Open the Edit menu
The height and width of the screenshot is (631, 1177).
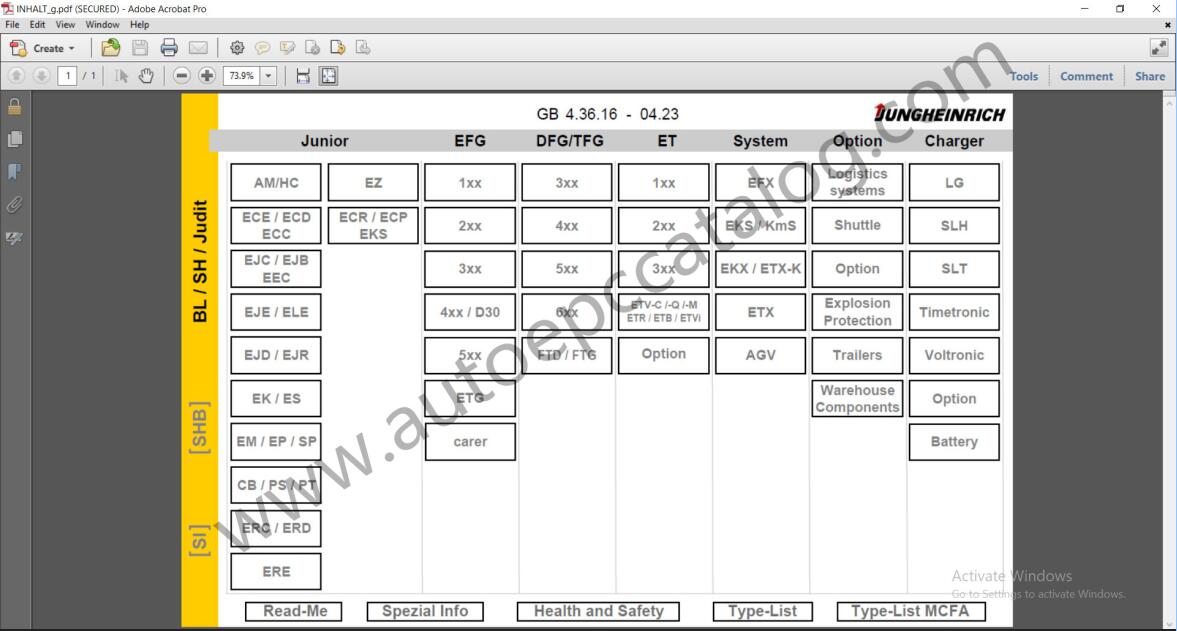(x=38, y=25)
